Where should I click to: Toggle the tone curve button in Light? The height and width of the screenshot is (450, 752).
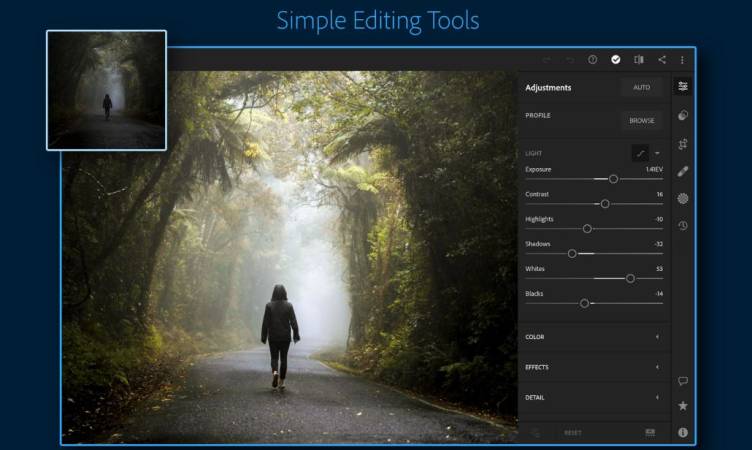point(639,153)
